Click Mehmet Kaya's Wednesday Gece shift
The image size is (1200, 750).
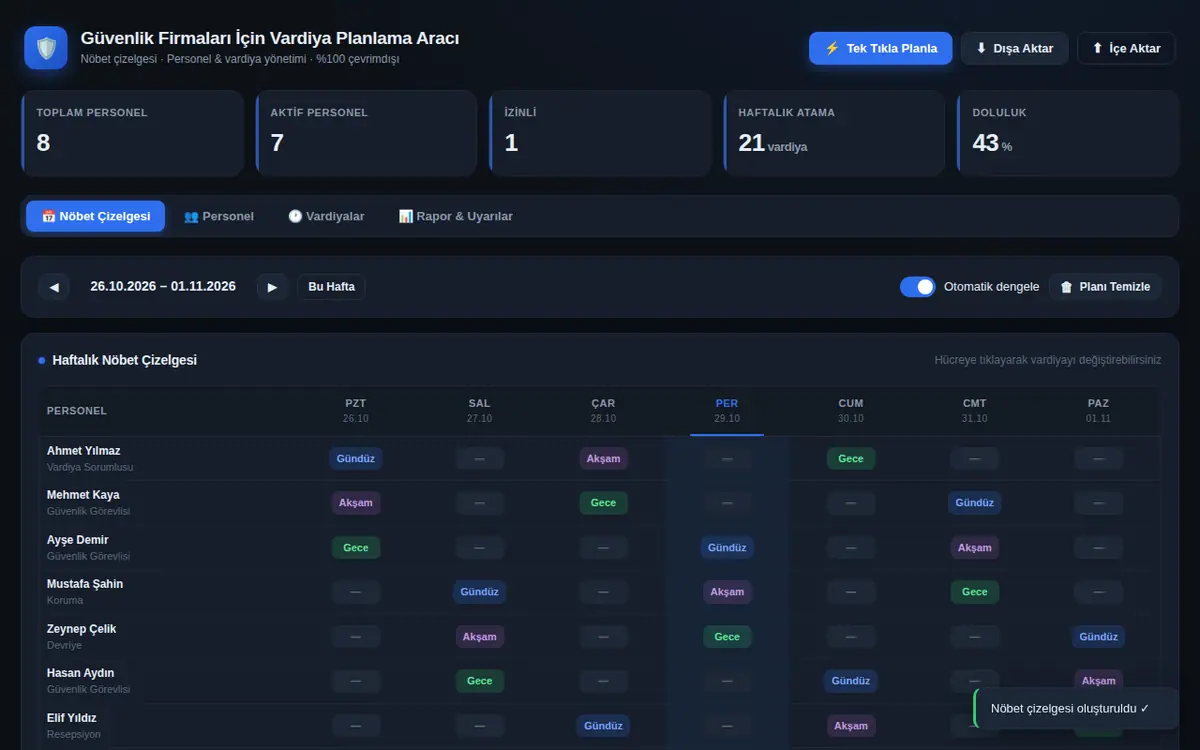coord(603,503)
